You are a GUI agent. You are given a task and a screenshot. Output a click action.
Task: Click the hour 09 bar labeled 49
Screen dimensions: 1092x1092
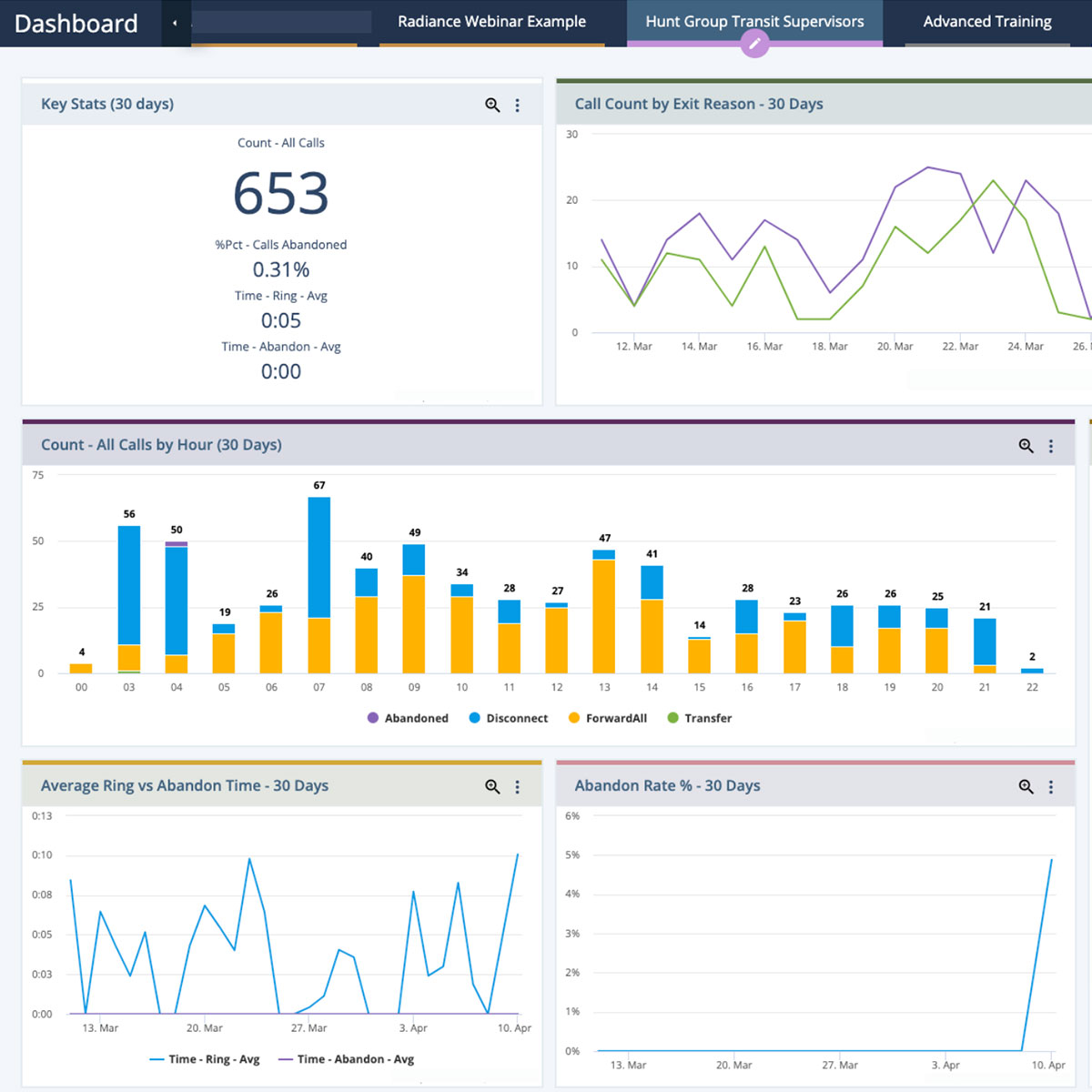(414, 609)
